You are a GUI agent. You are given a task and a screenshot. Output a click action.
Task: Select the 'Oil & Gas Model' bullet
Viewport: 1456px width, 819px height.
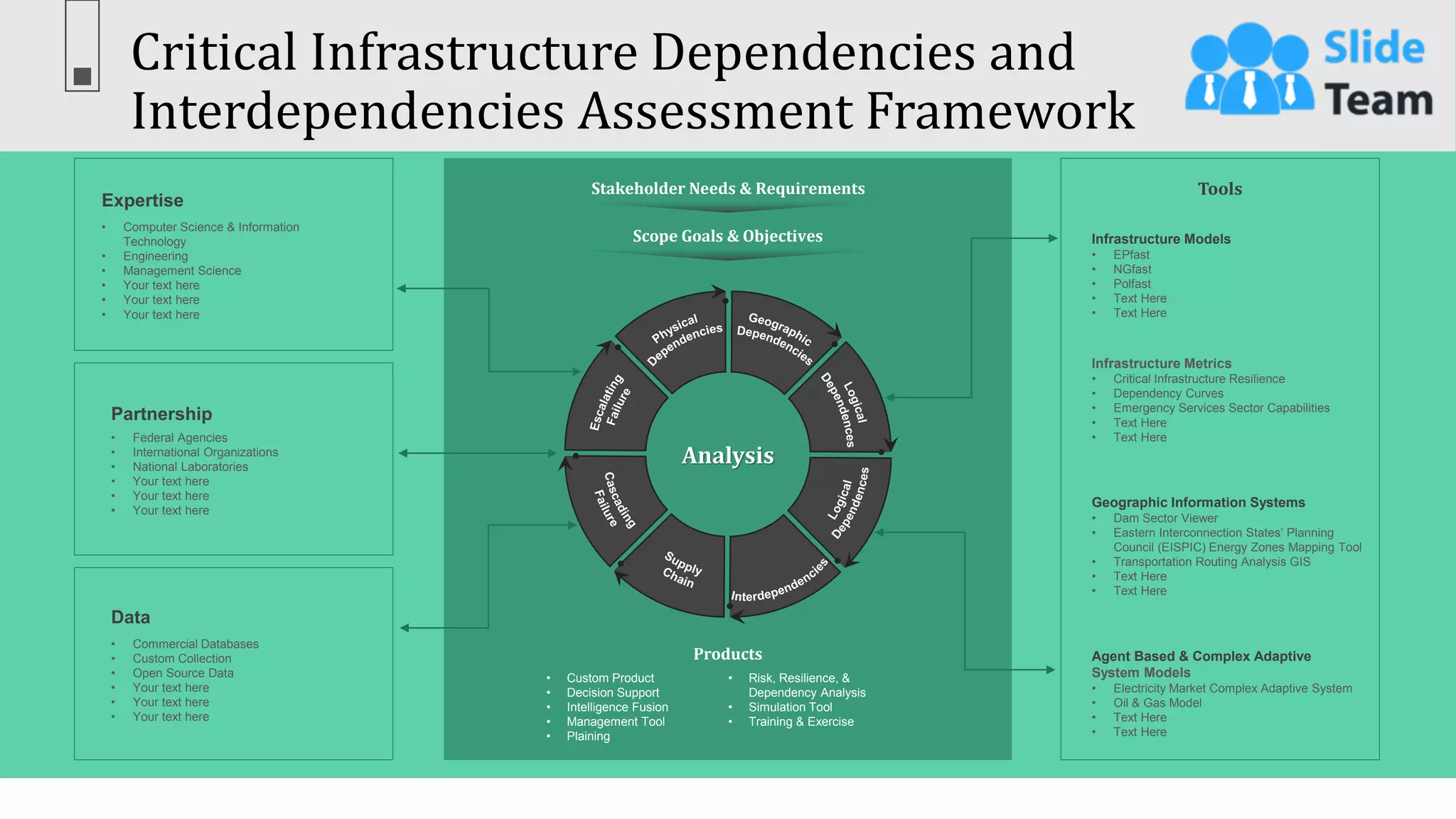click(1157, 703)
